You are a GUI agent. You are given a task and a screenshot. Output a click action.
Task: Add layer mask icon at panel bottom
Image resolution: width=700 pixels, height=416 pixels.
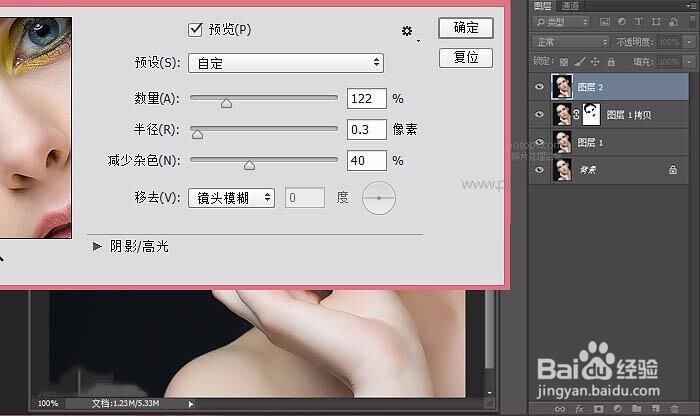[x=598, y=408]
